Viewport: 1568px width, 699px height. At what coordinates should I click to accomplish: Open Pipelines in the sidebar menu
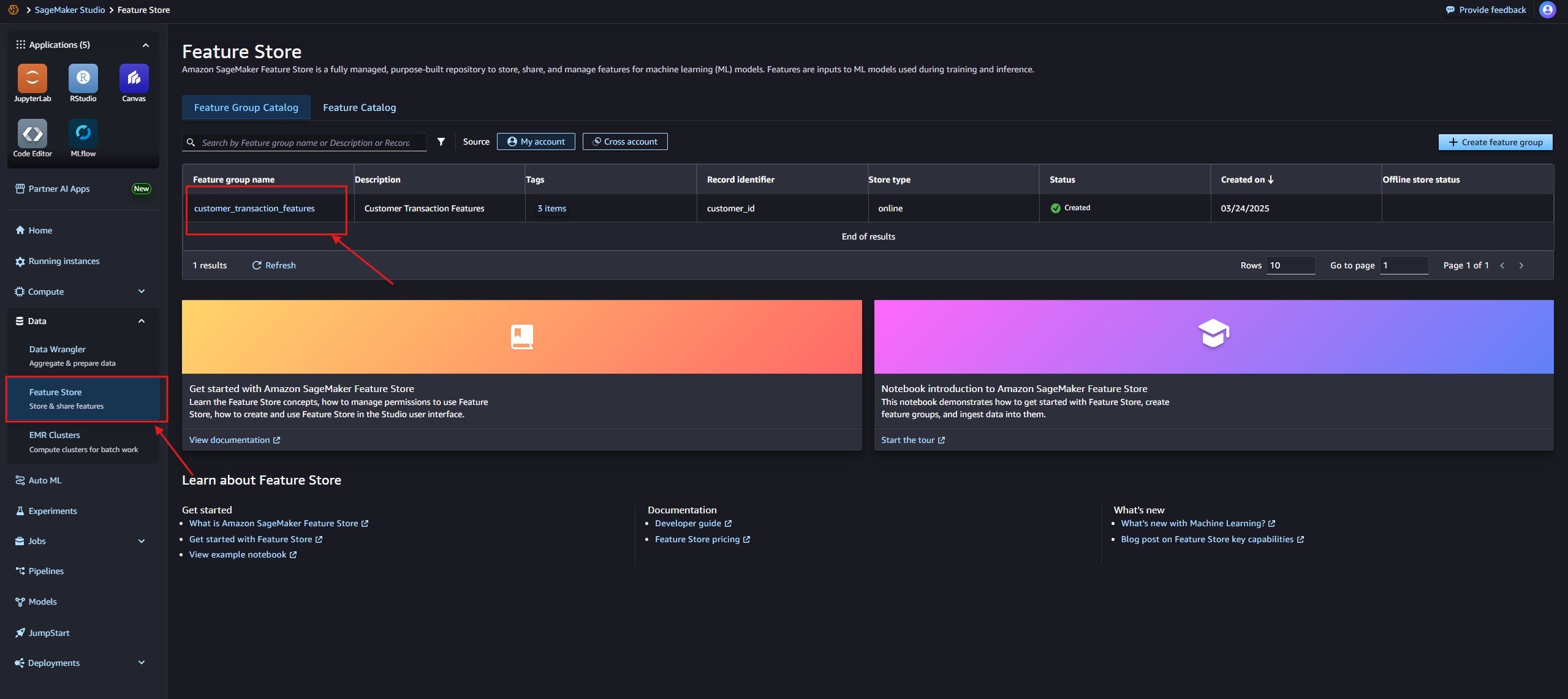pos(46,571)
